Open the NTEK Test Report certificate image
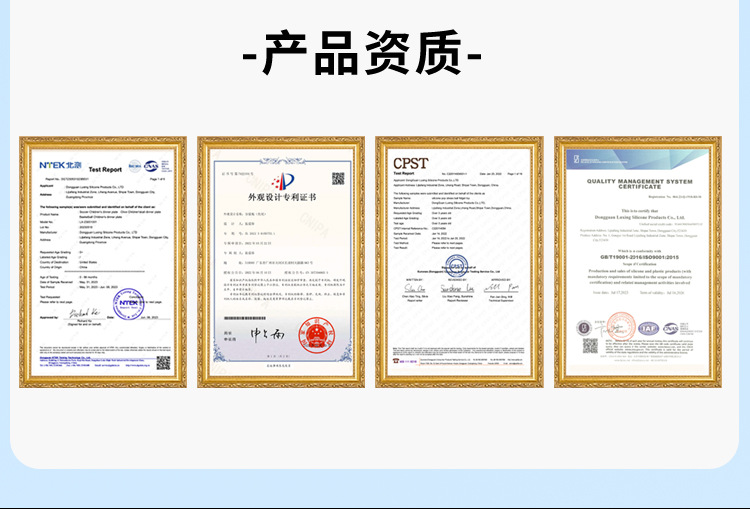The width and height of the screenshot is (750, 509). [103, 262]
